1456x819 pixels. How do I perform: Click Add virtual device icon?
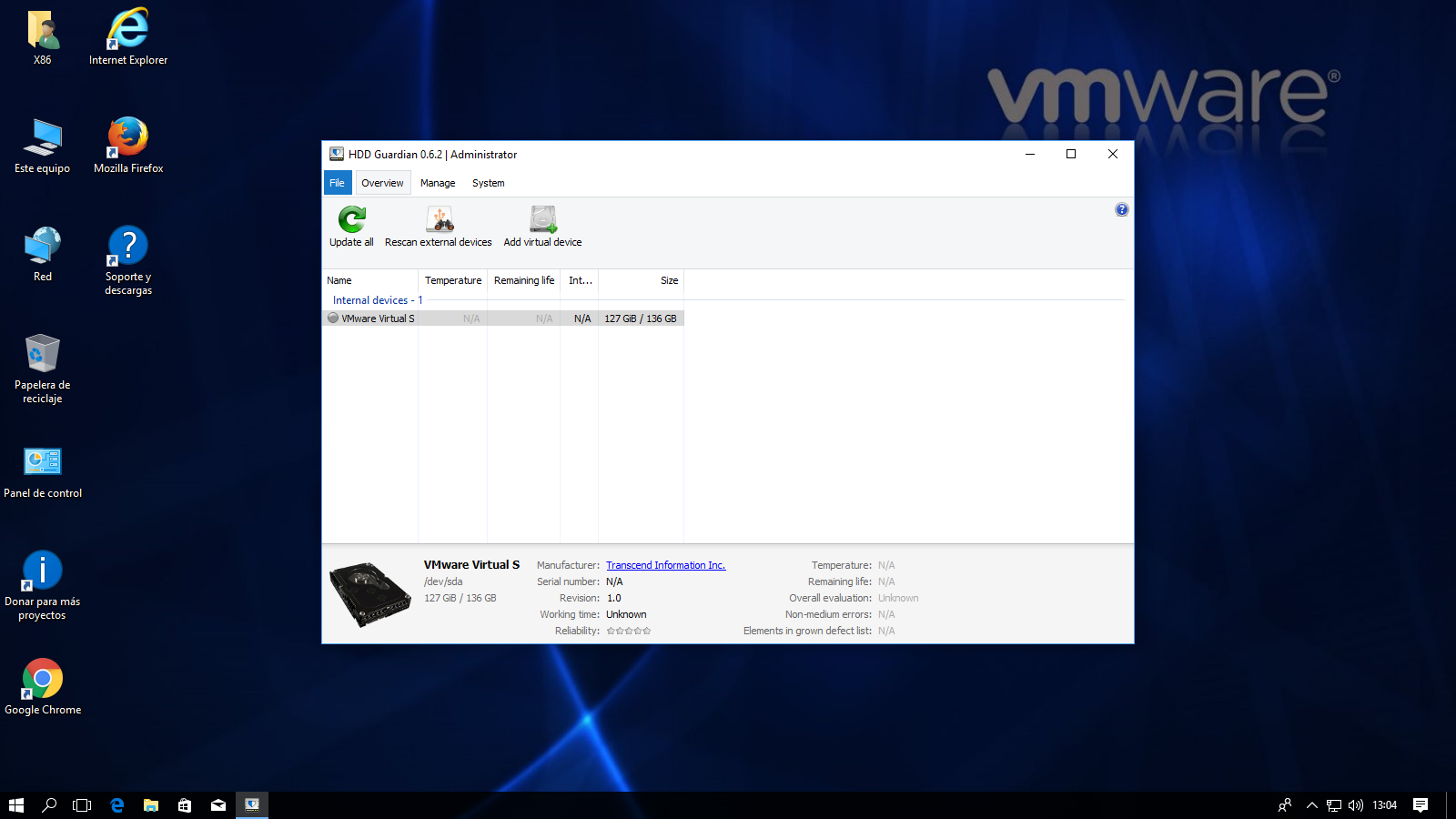[x=543, y=219]
